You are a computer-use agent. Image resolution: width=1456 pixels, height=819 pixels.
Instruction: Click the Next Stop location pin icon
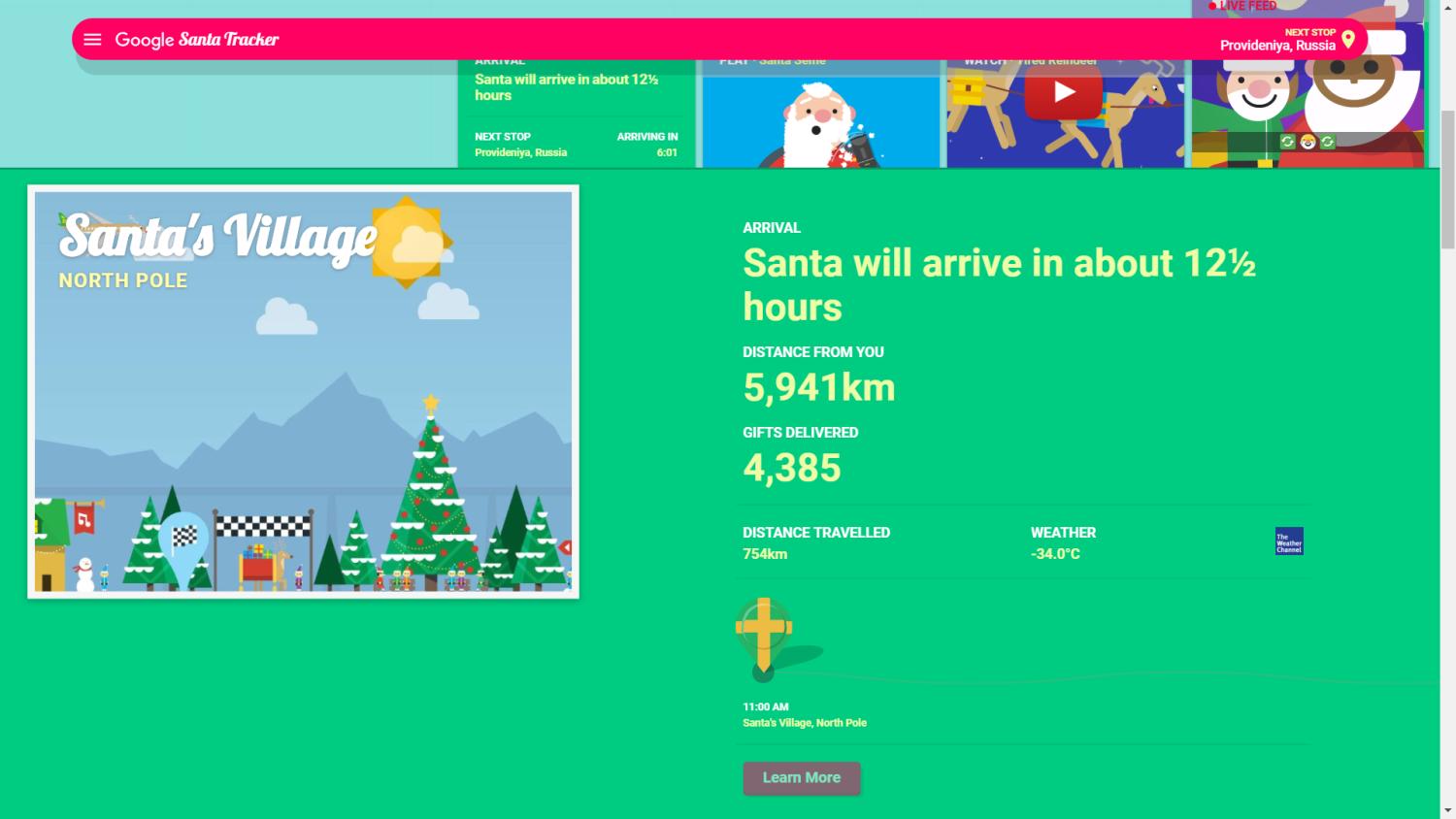[x=1348, y=39]
